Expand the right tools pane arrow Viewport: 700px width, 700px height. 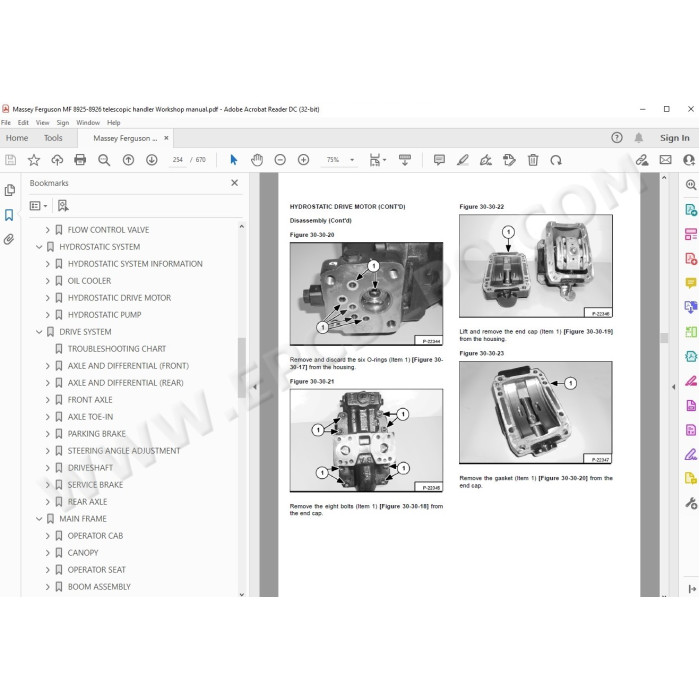tap(673, 387)
